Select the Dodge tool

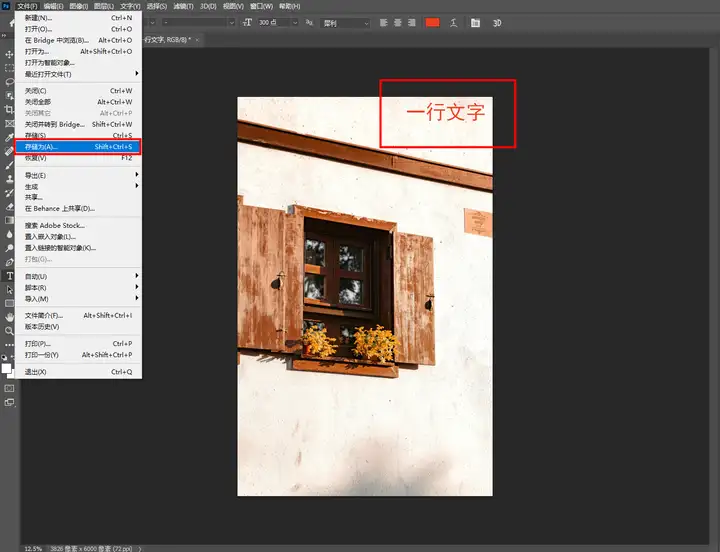tap(9, 248)
